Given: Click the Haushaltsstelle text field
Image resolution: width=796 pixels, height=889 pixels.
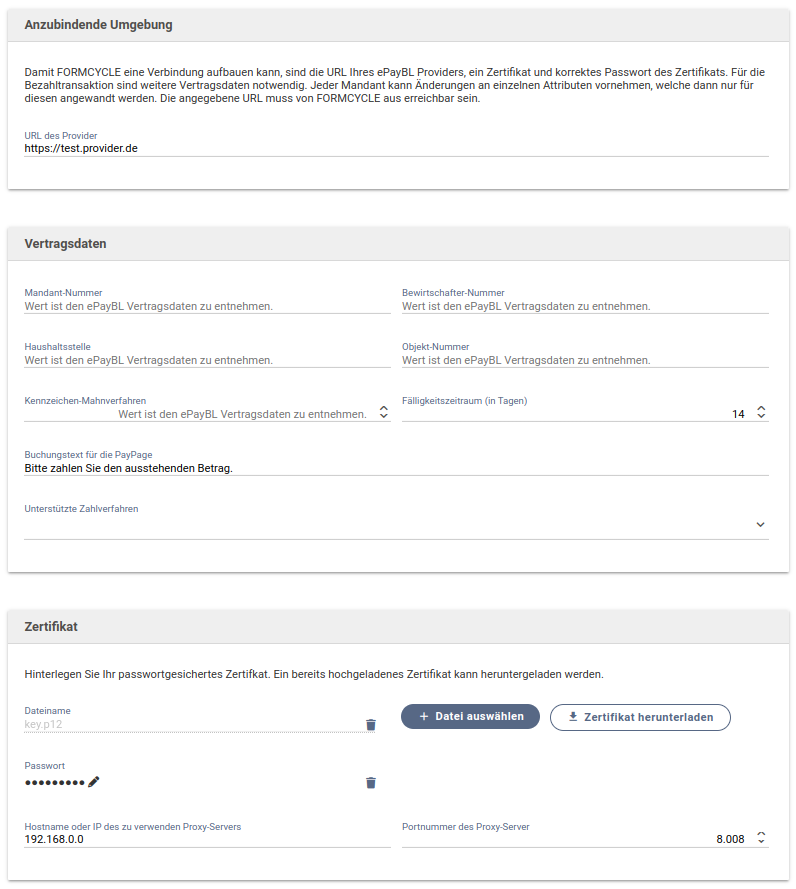Looking at the screenshot, I should (207, 360).
